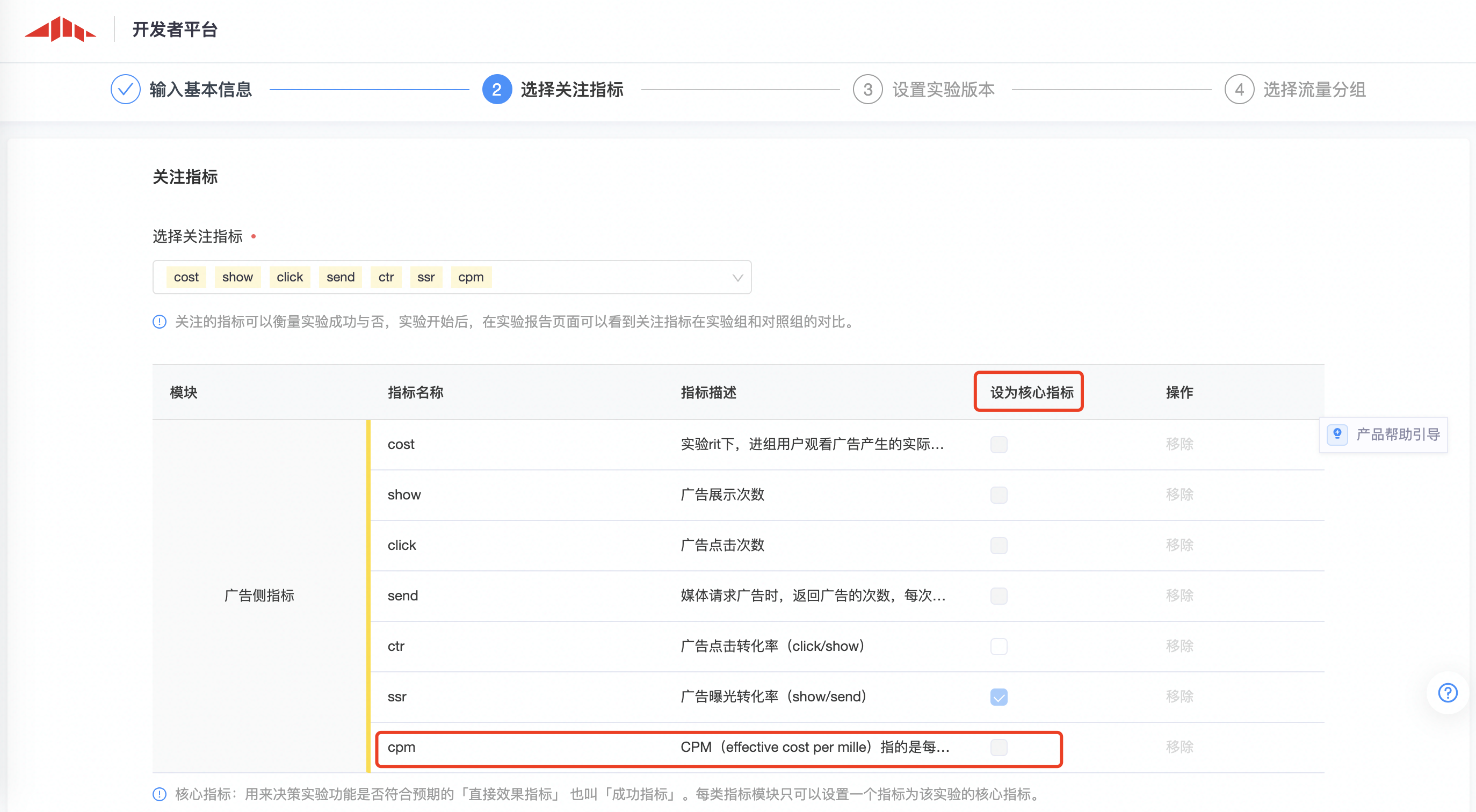Click the ctr metric name cell
This screenshot has width=1476, height=812.
396,646
